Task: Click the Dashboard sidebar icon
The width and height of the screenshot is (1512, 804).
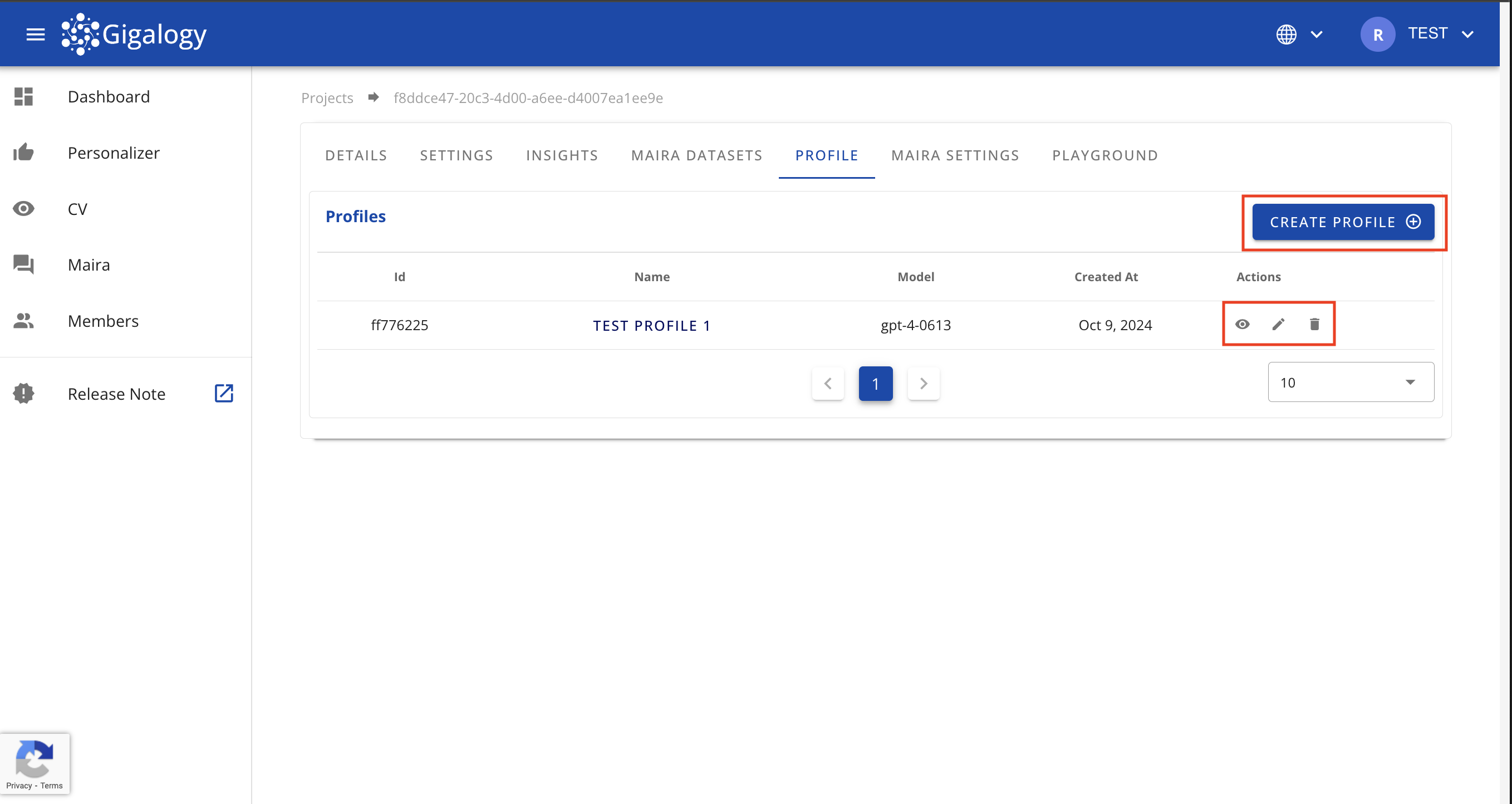Action: pos(24,97)
